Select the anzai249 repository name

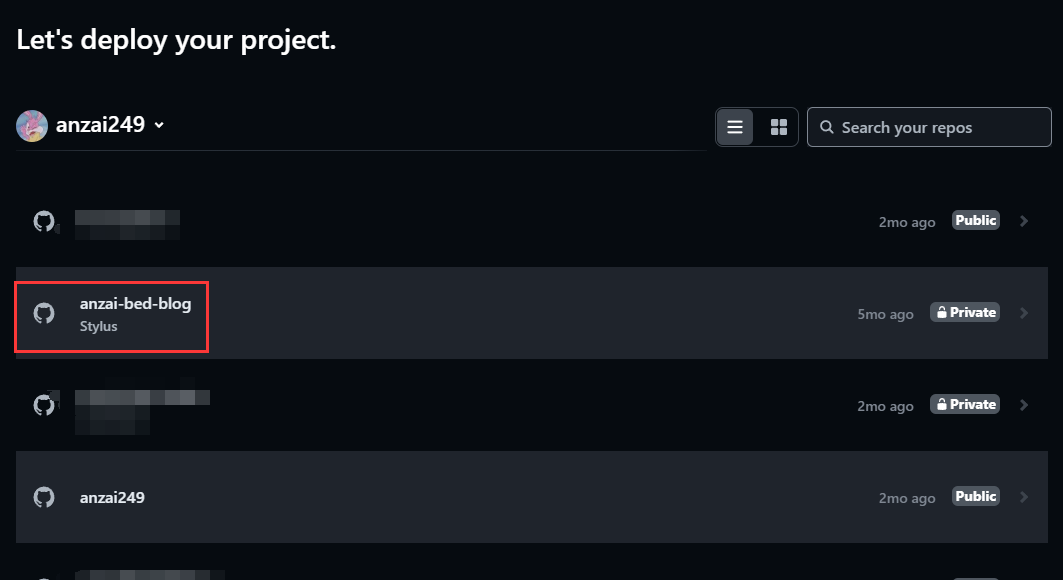tap(112, 497)
